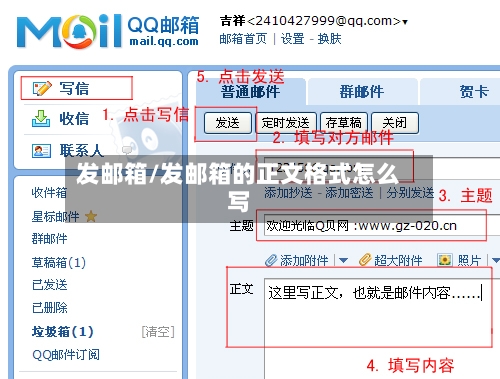Viewport: 500px width, 379px height.
Task: Click the 发送 send button
Action: coord(228,123)
